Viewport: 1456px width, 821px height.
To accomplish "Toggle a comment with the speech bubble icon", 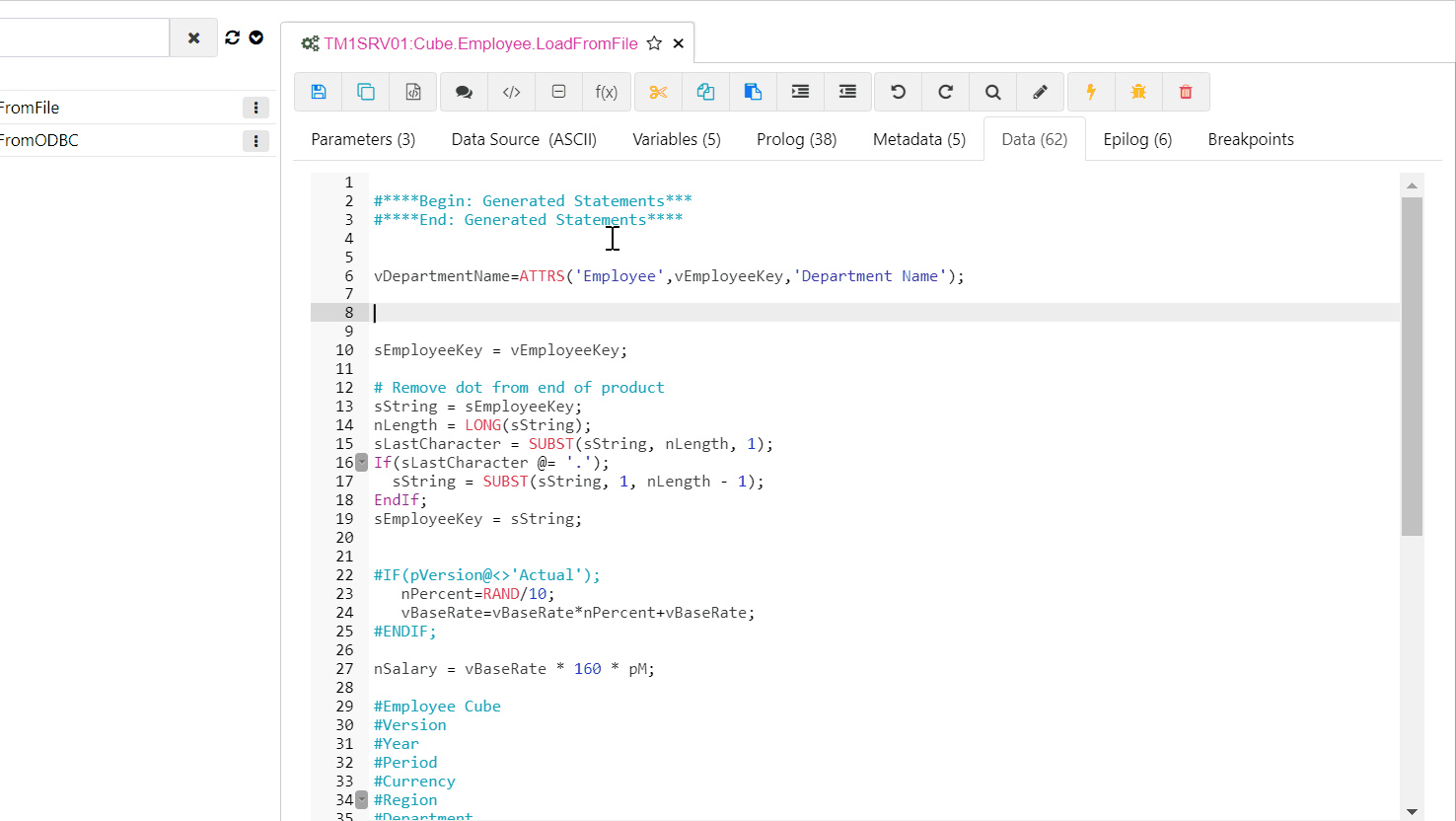I will (464, 91).
